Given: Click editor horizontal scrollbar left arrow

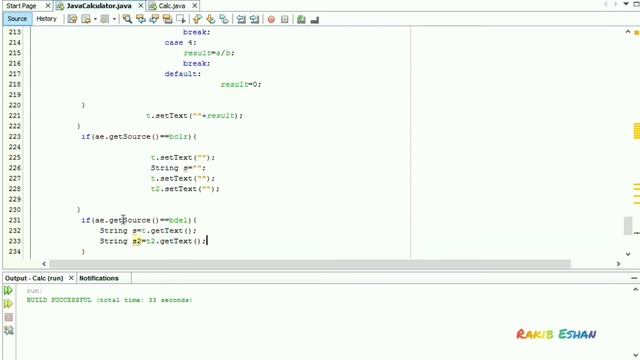Looking at the screenshot, I should click(x=44, y=264).
